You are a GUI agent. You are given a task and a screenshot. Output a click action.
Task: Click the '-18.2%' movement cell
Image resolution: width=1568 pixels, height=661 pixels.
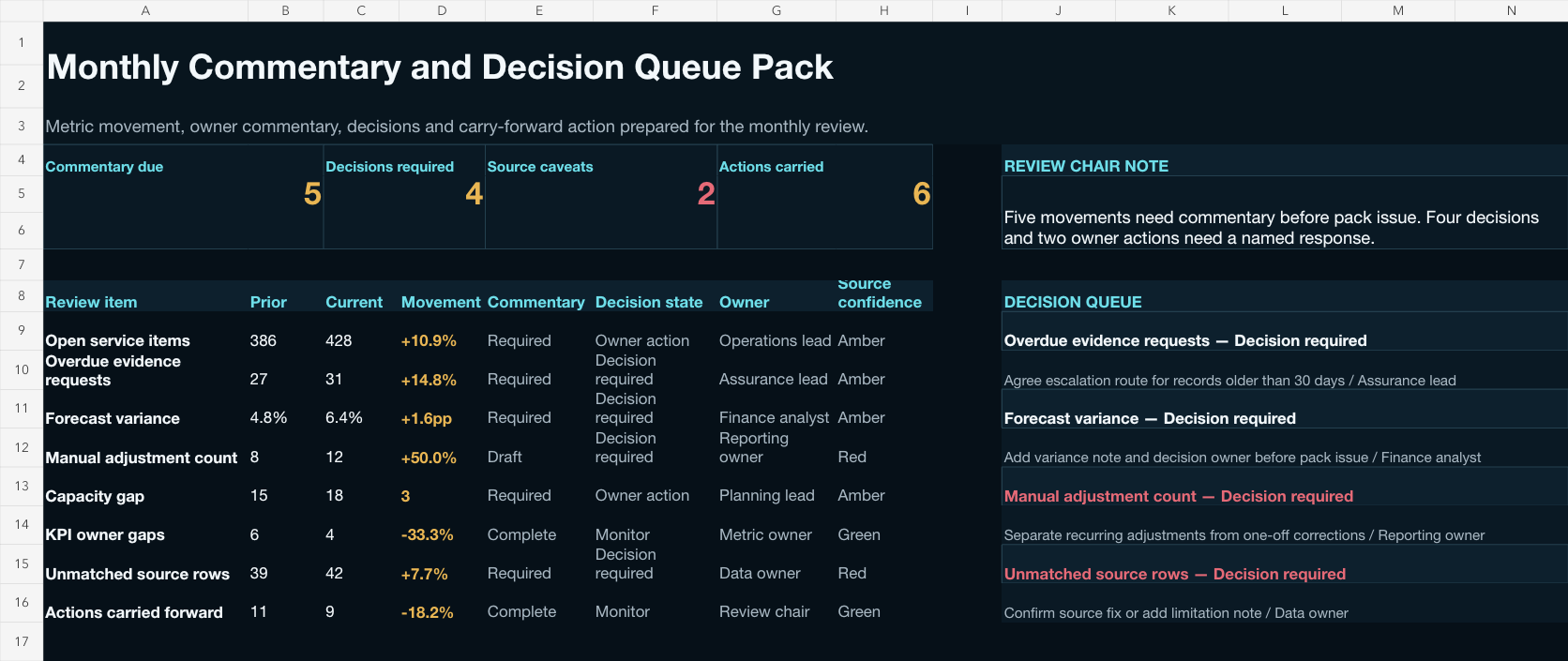click(428, 612)
